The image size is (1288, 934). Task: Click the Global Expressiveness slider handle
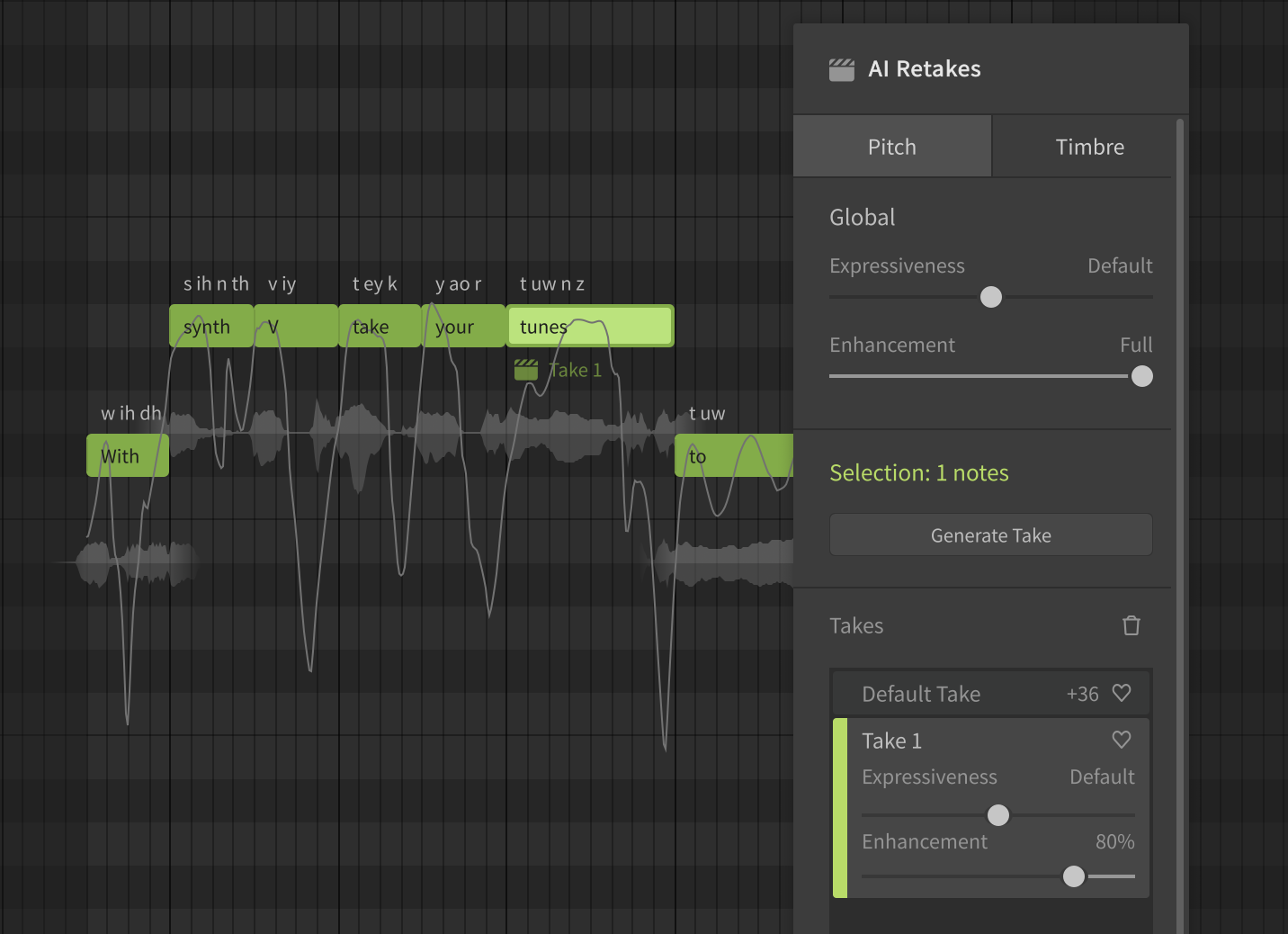pos(990,297)
